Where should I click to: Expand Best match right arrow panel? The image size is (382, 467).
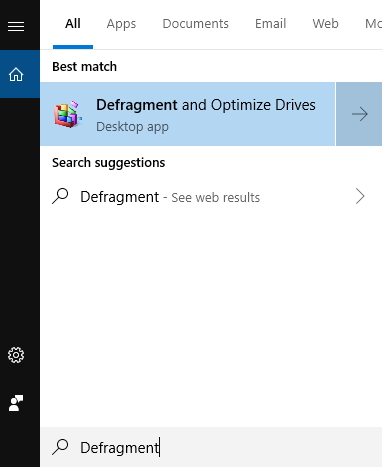click(359, 114)
